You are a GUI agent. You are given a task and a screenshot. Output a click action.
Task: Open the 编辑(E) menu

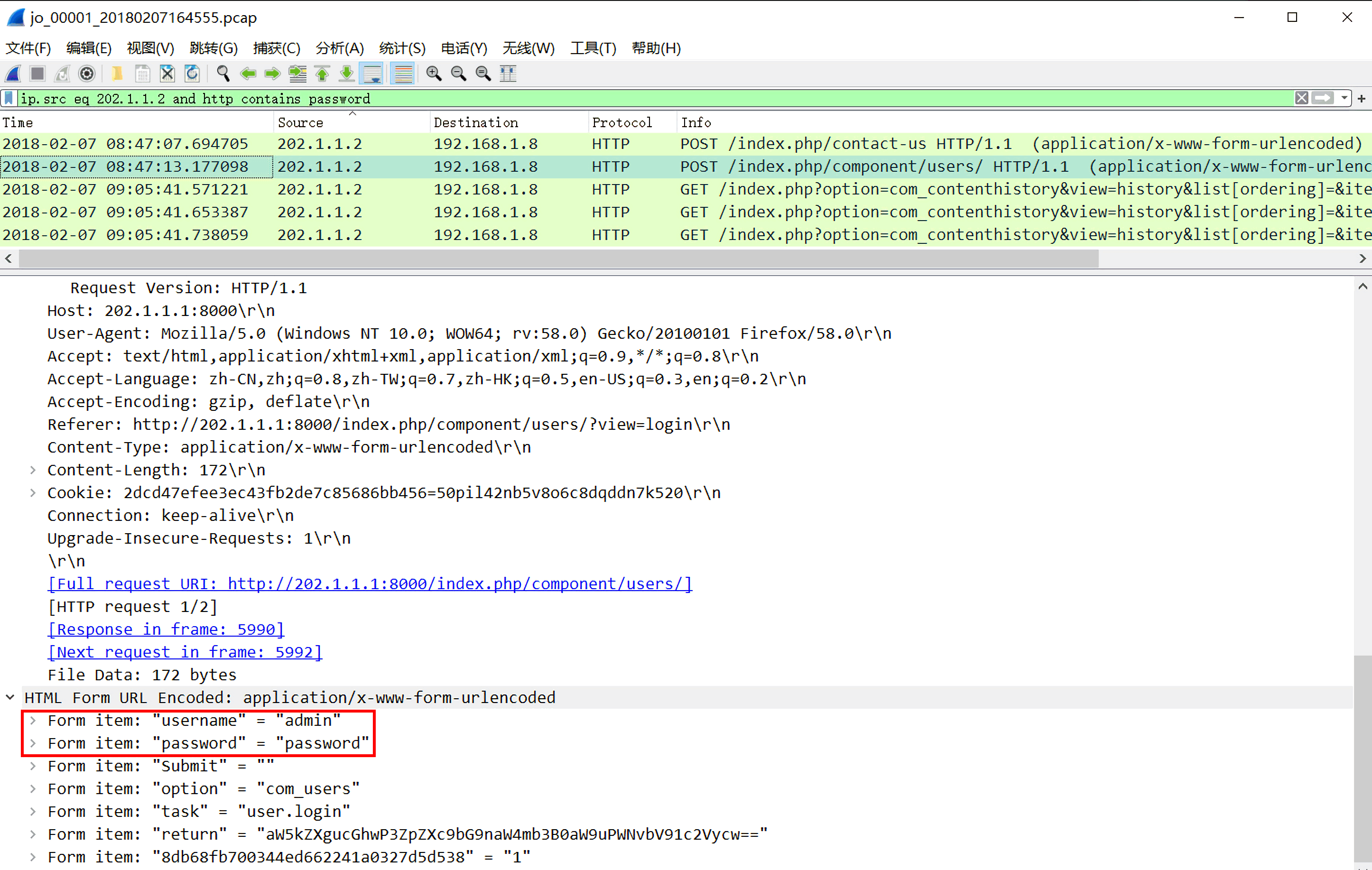tap(89, 48)
